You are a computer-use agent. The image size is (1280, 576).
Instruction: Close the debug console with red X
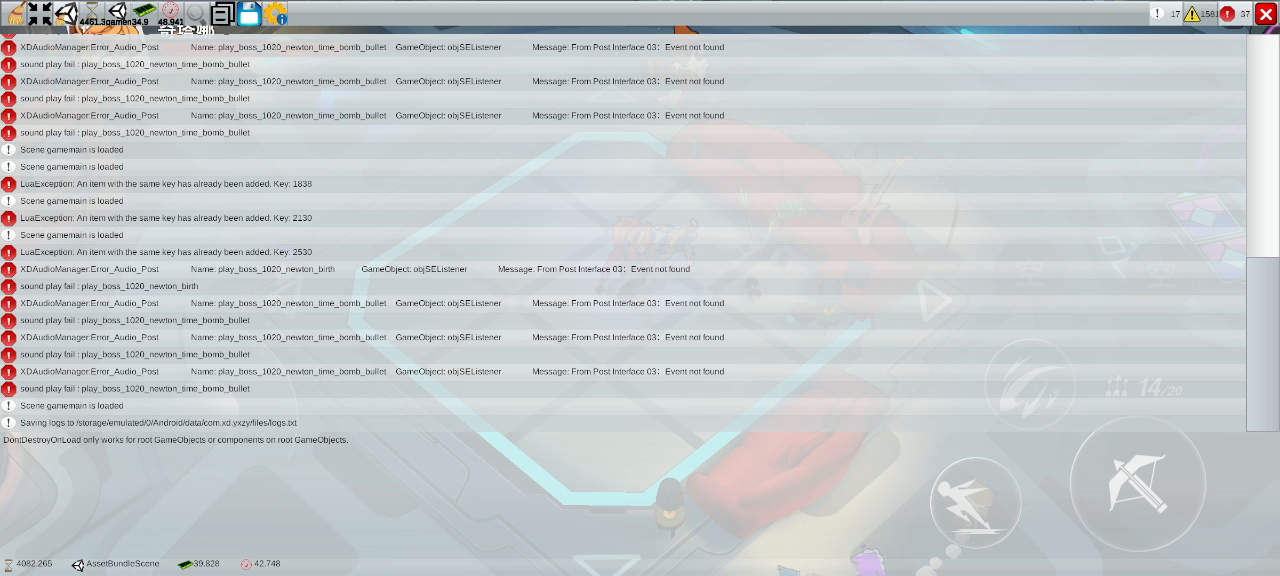(1266, 14)
